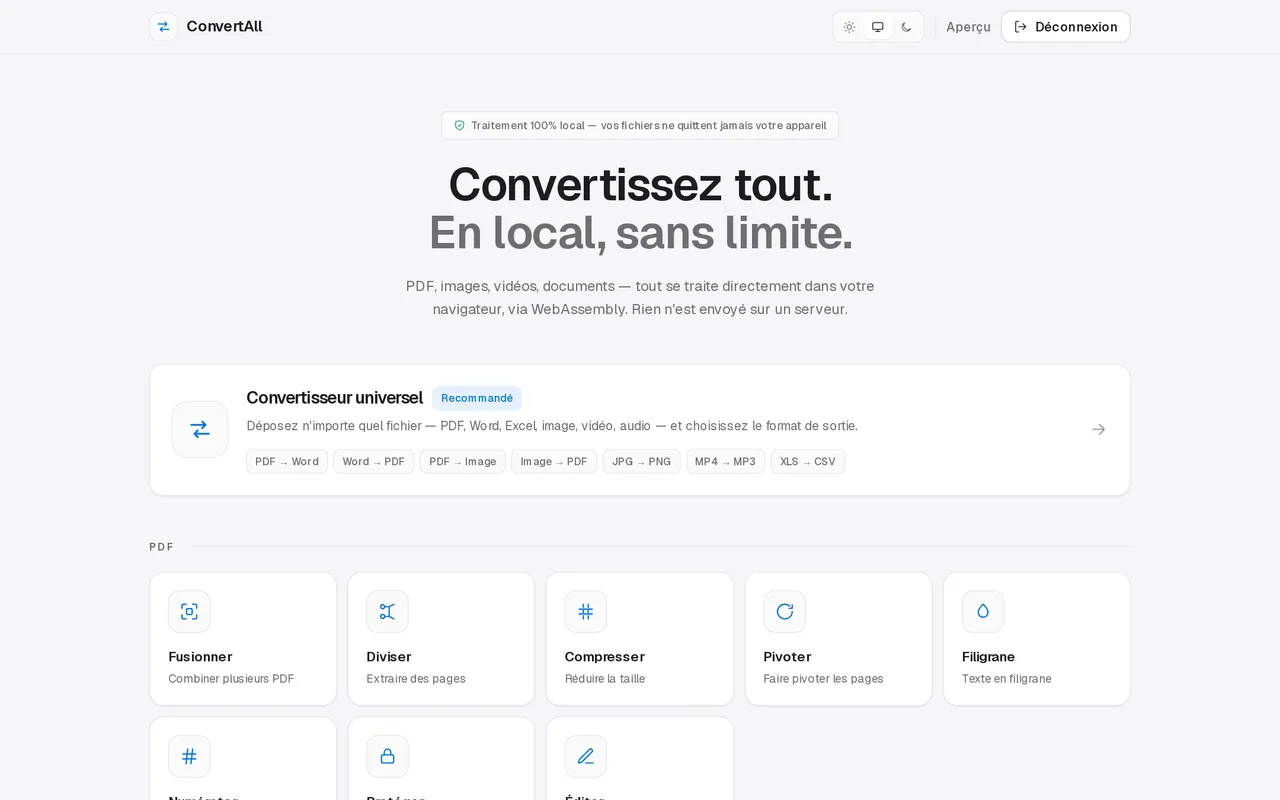The height and width of the screenshot is (800, 1280).
Task: Open the Filigrane card title
Action: coord(989,657)
